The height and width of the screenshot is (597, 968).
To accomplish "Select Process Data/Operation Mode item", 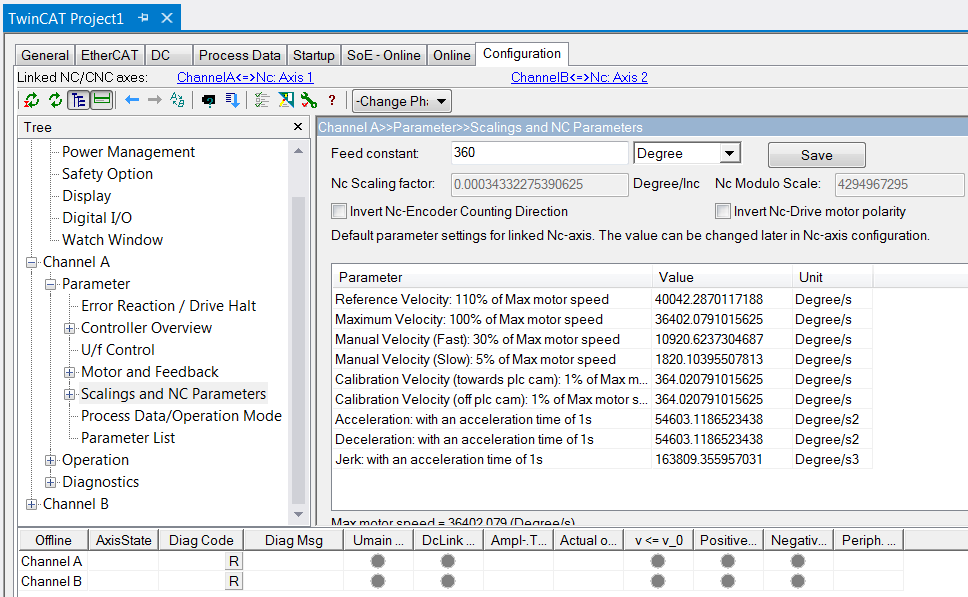I will [182, 415].
